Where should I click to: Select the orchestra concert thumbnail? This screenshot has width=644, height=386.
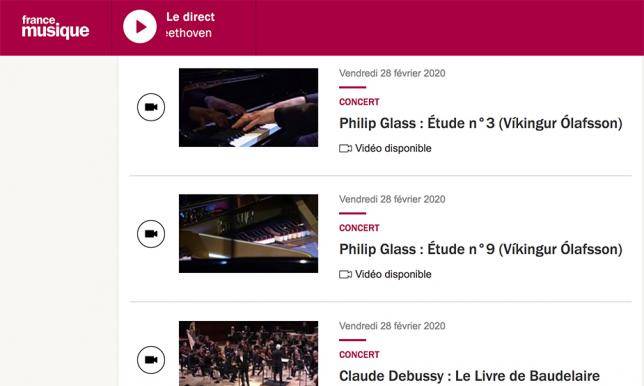coord(248,354)
